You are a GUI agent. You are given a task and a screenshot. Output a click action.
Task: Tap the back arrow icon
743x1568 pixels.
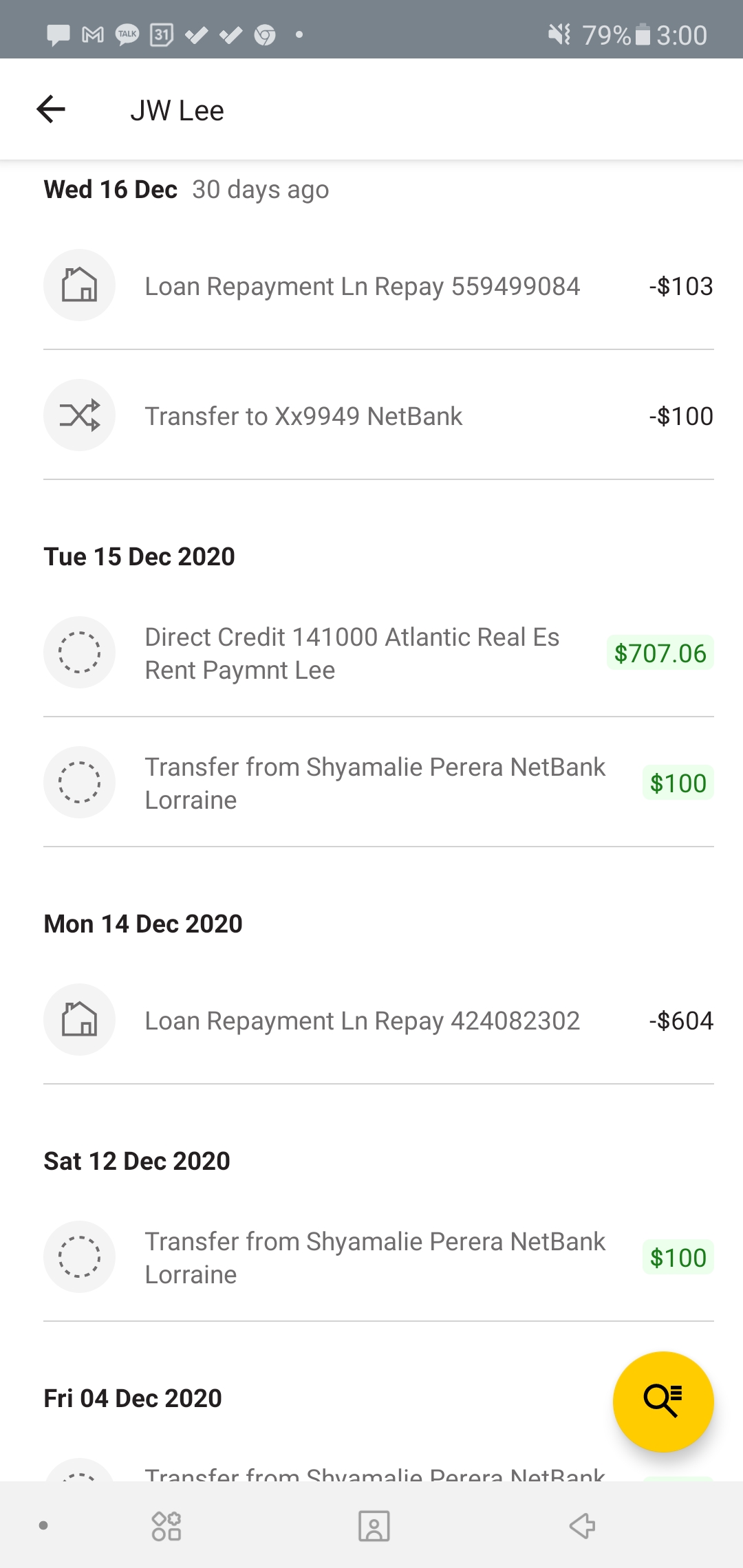coord(51,109)
